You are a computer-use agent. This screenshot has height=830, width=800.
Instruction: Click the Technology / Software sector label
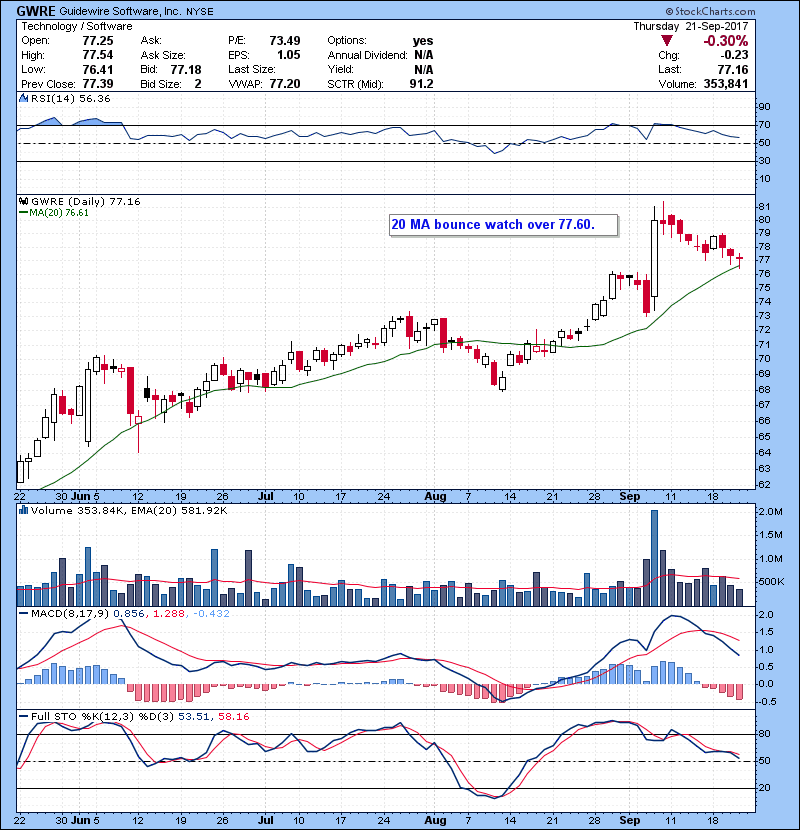coord(77,26)
